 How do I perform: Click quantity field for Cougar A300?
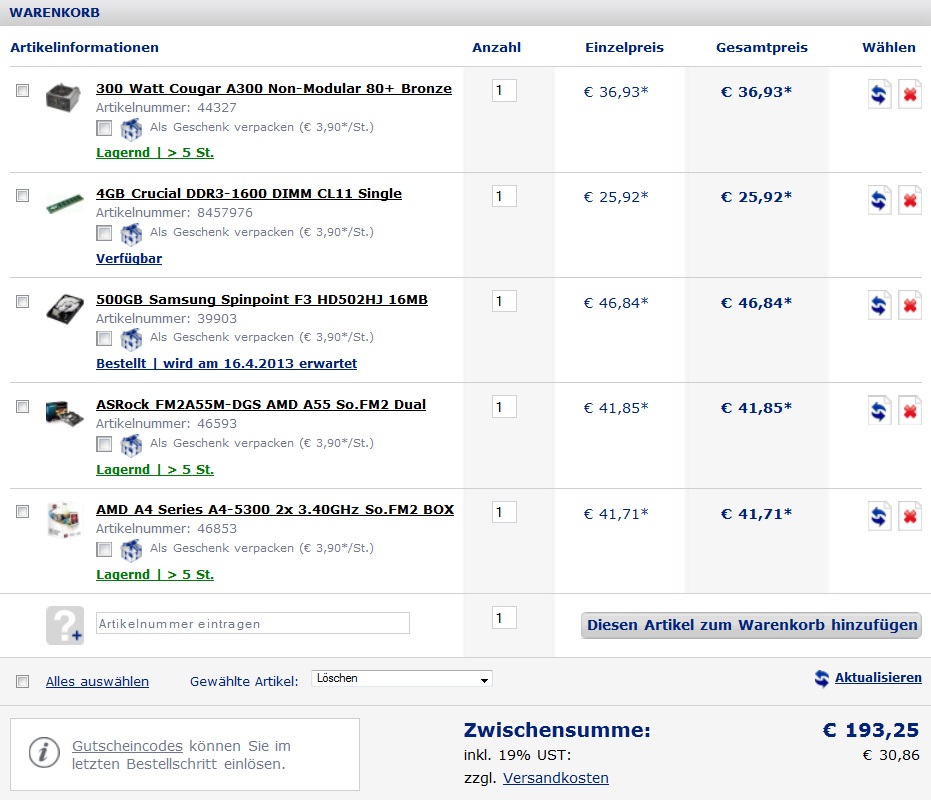(504, 90)
